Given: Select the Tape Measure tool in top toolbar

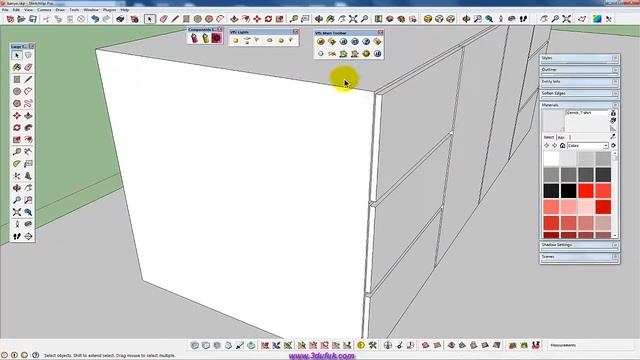Looking at the screenshot, I should coord(293,19).
